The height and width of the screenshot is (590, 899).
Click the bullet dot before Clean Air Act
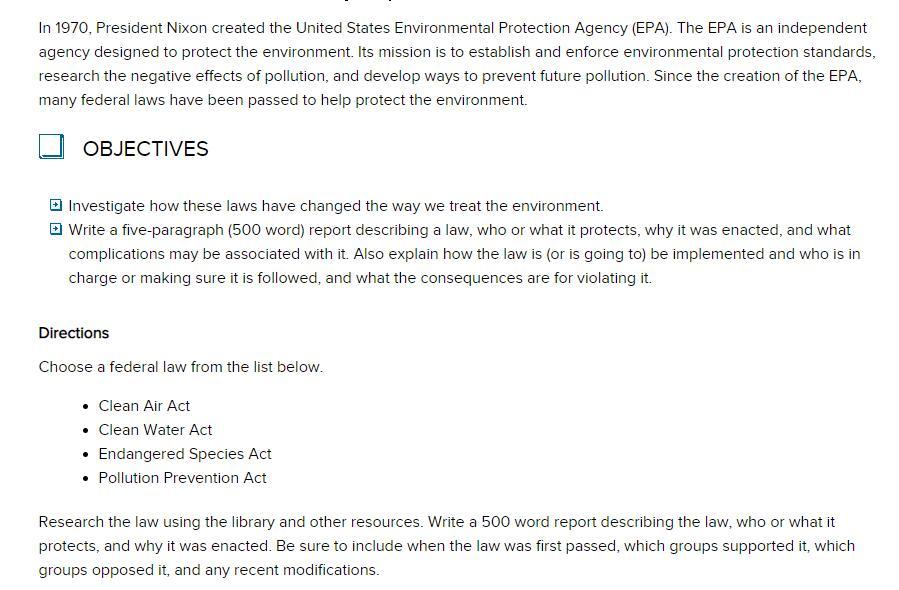tap(86, 406)
